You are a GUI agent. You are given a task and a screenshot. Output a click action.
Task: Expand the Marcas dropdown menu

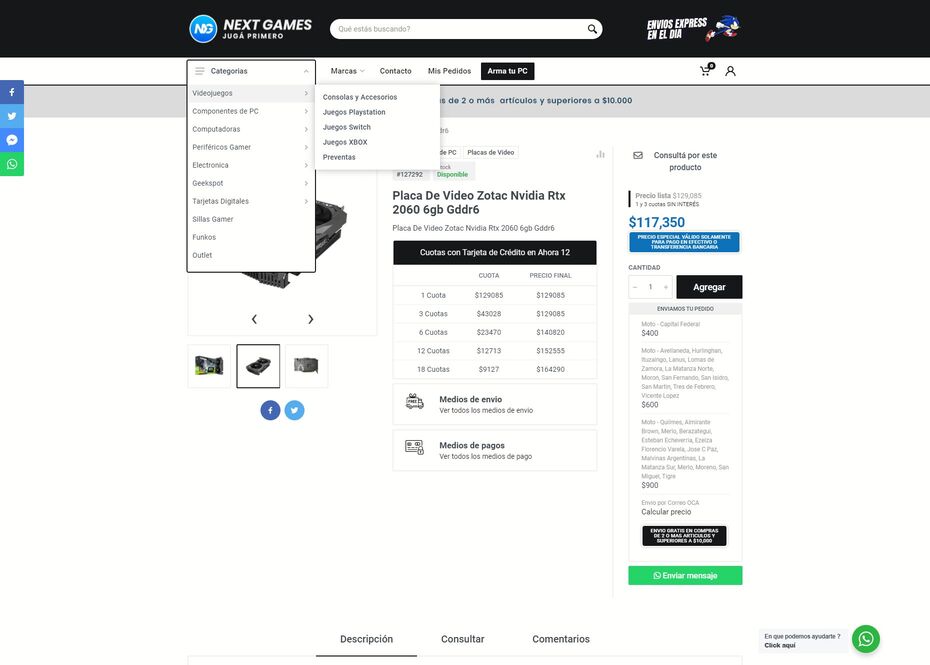[347, 71]
